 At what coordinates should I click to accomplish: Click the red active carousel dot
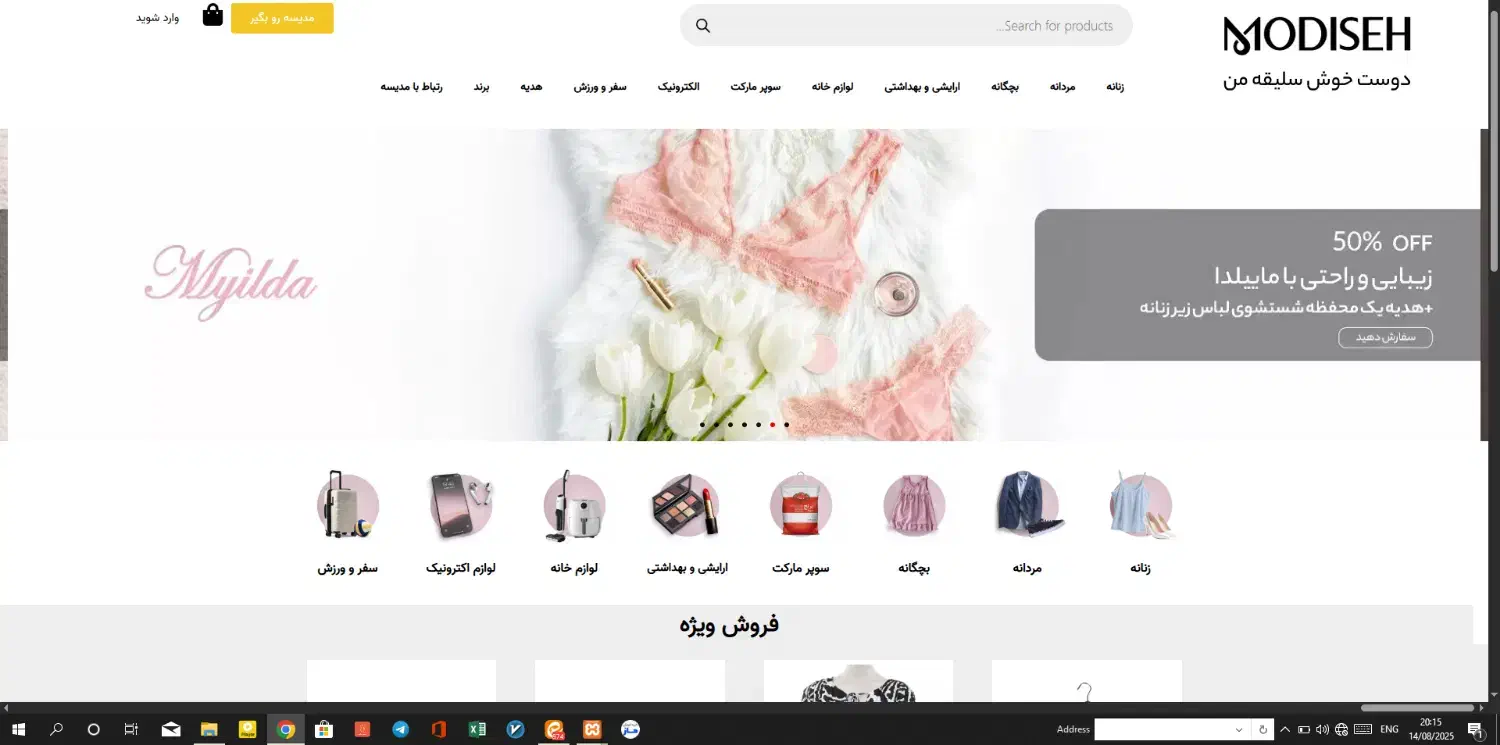772,425
